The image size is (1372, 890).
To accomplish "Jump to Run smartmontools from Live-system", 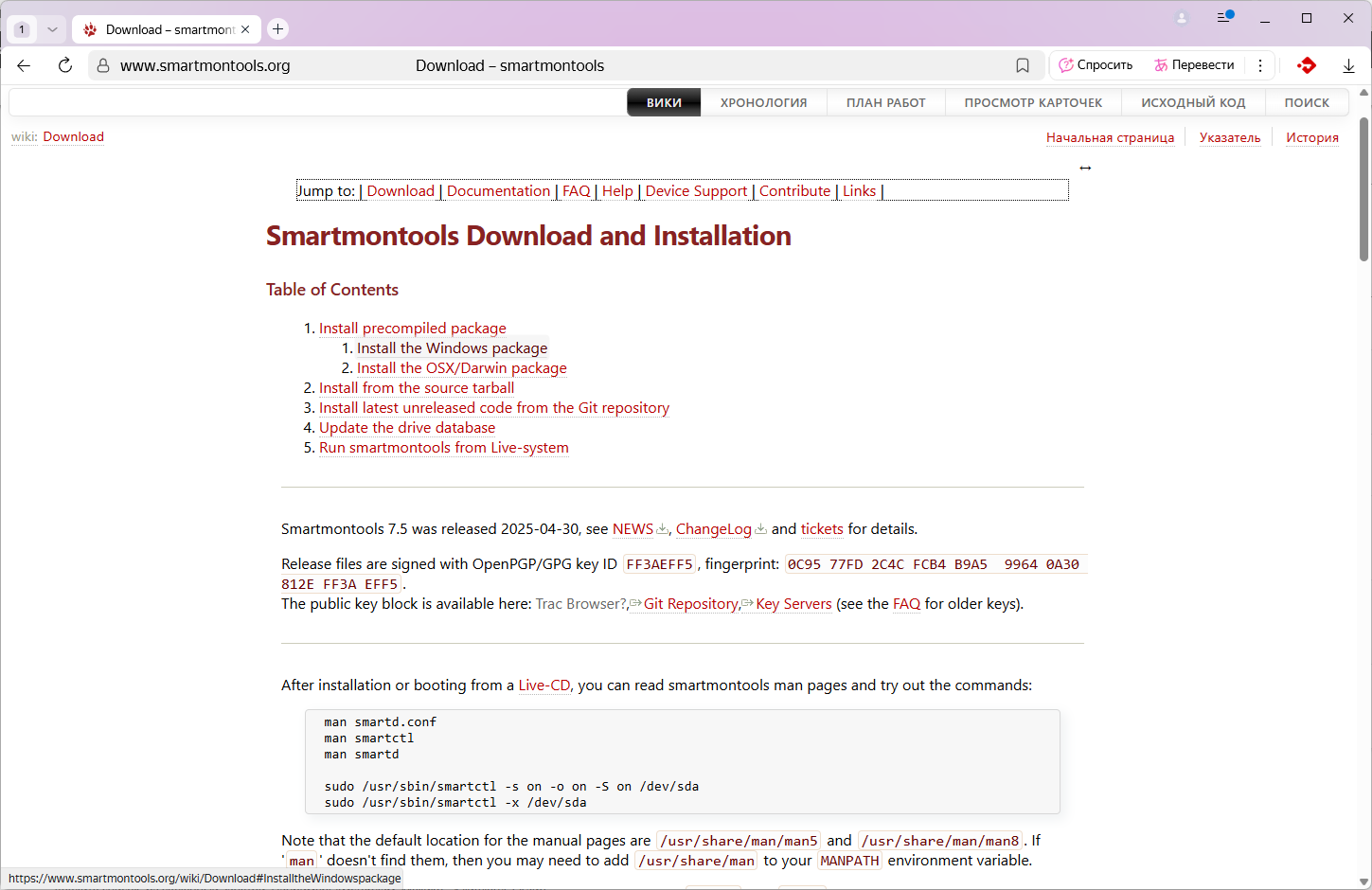I will pos(444,448).
